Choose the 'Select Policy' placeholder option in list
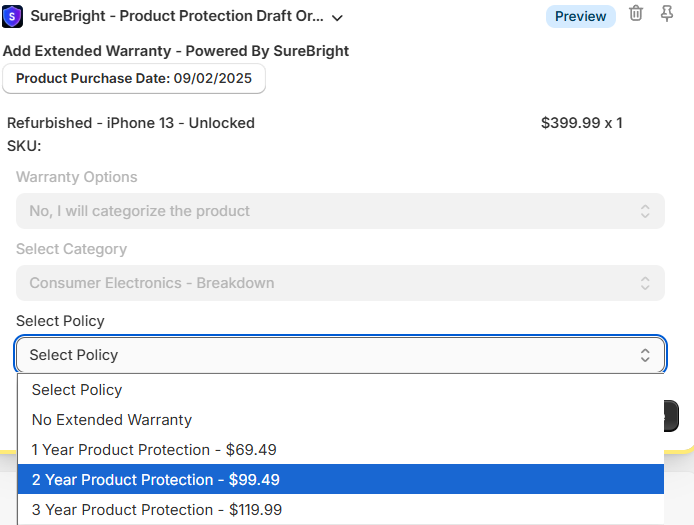The height and width of the screenshot is (525, 694). (x=77, y=390)
